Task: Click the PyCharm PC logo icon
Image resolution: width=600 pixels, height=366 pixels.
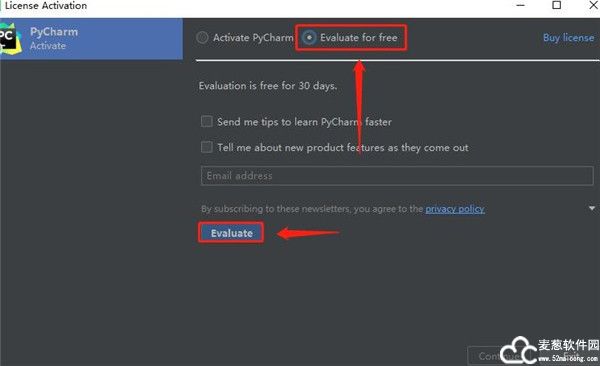Action: tap(10, 39)
